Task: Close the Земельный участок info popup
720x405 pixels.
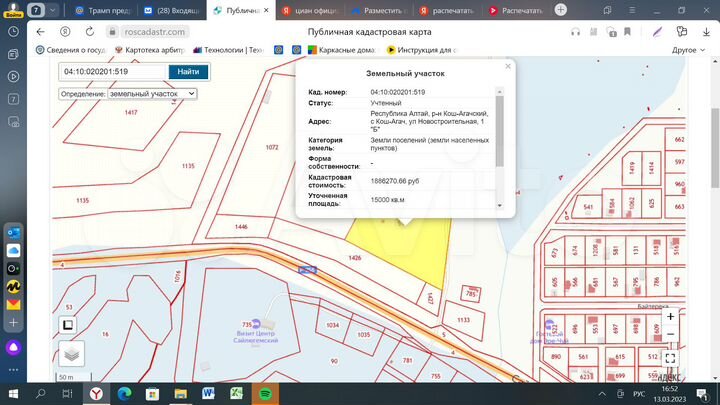Action: coord(507,66)
